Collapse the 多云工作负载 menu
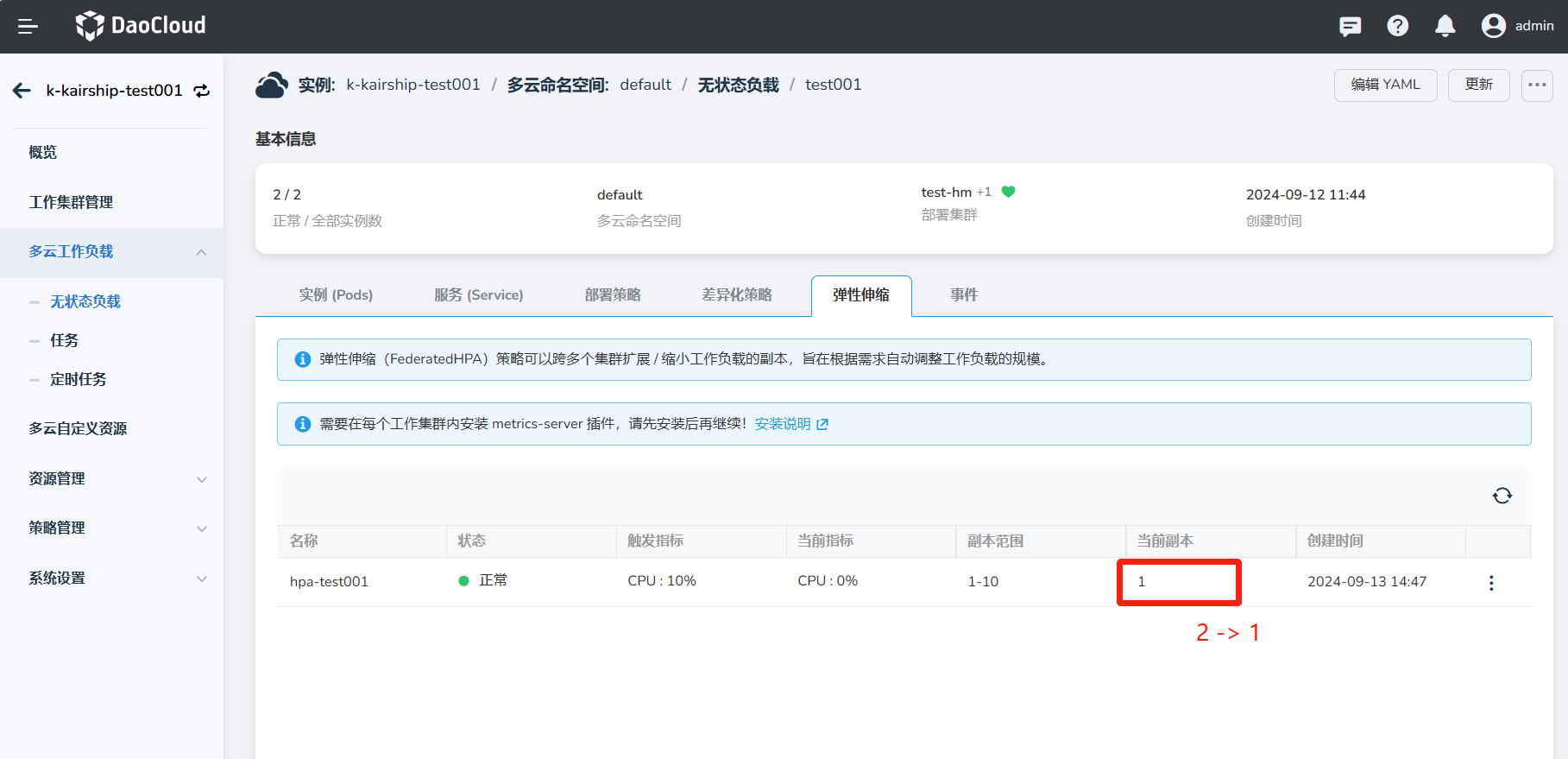 pyautogui.click(x=201, y=252)
